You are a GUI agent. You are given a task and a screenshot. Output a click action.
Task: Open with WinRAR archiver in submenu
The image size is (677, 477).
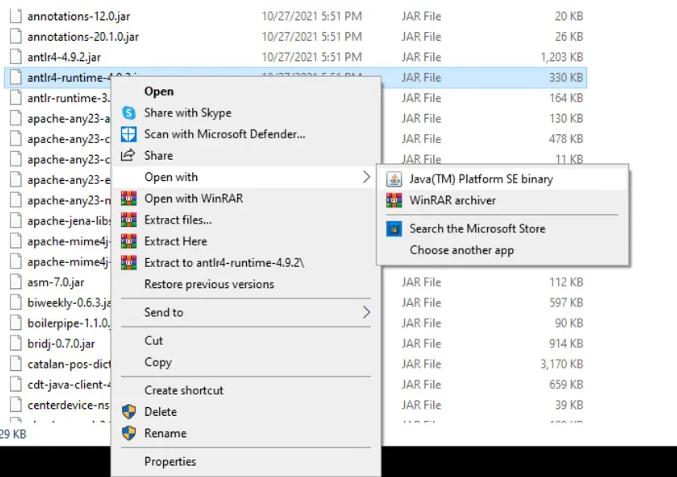(503, 200)
